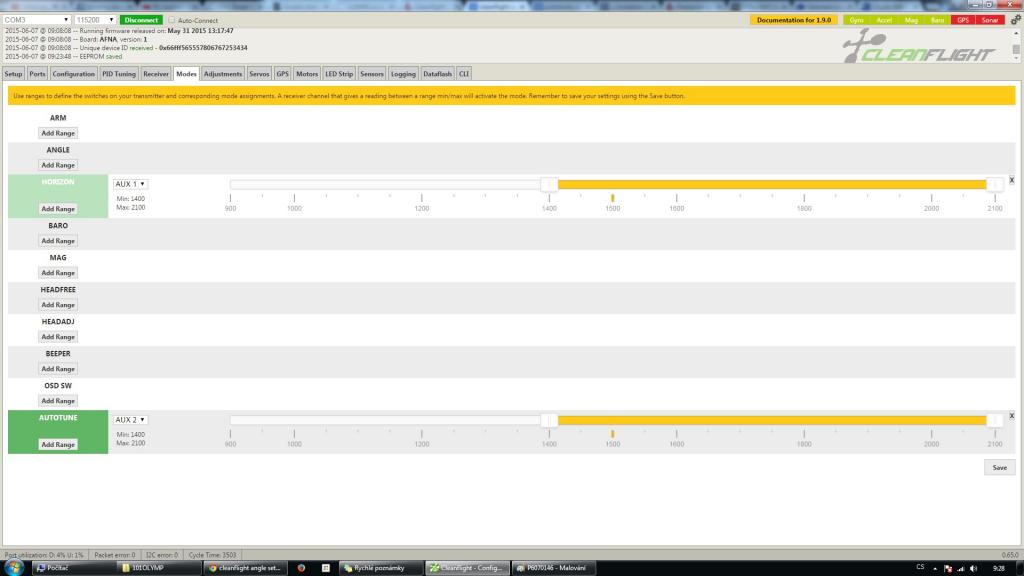Save the mode settings with Save button
This screenshot has width=1024, height=576.
click(x=999, y=467)
